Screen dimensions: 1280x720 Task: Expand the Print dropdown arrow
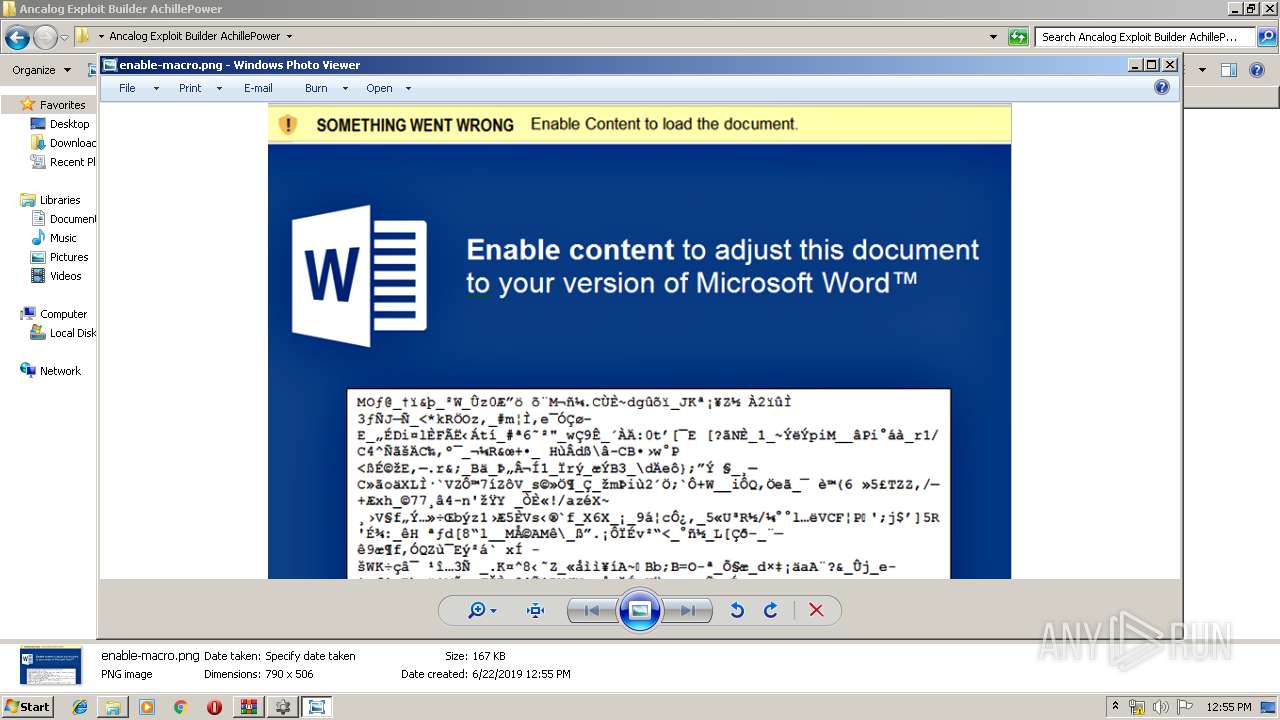pos(219,89)
